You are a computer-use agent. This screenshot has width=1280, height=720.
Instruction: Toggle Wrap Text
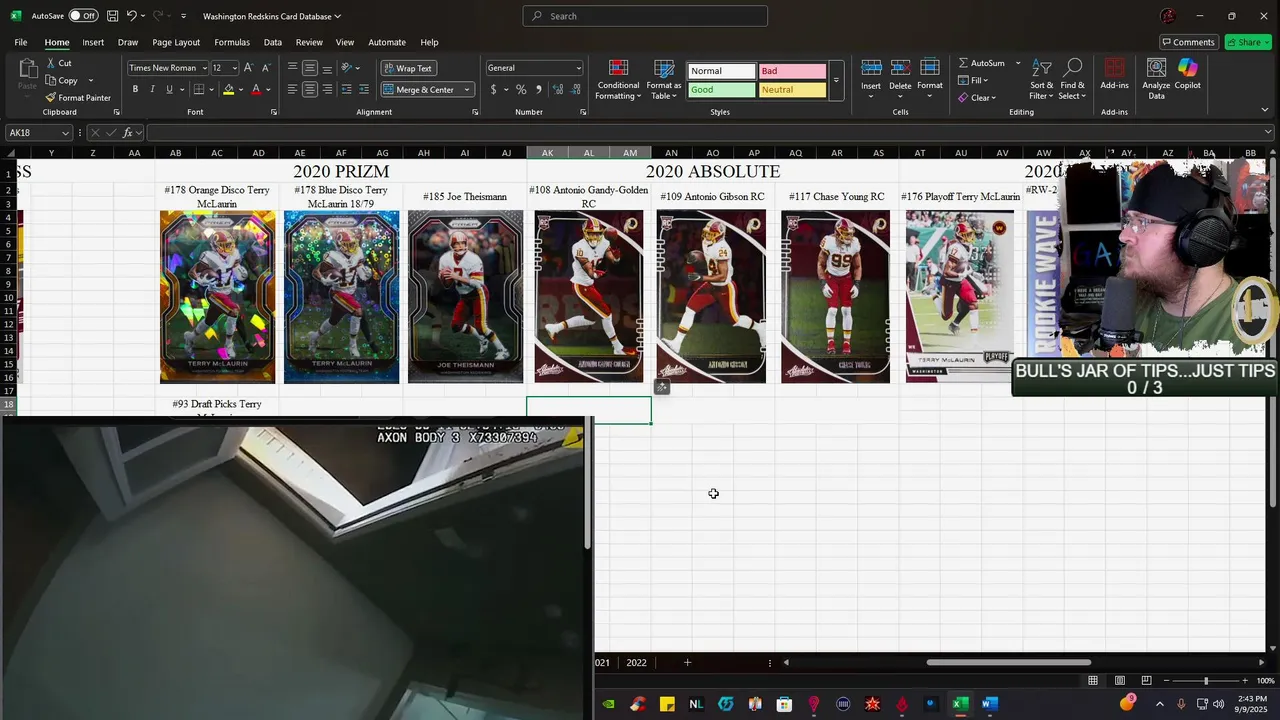[x=407, y=68]
